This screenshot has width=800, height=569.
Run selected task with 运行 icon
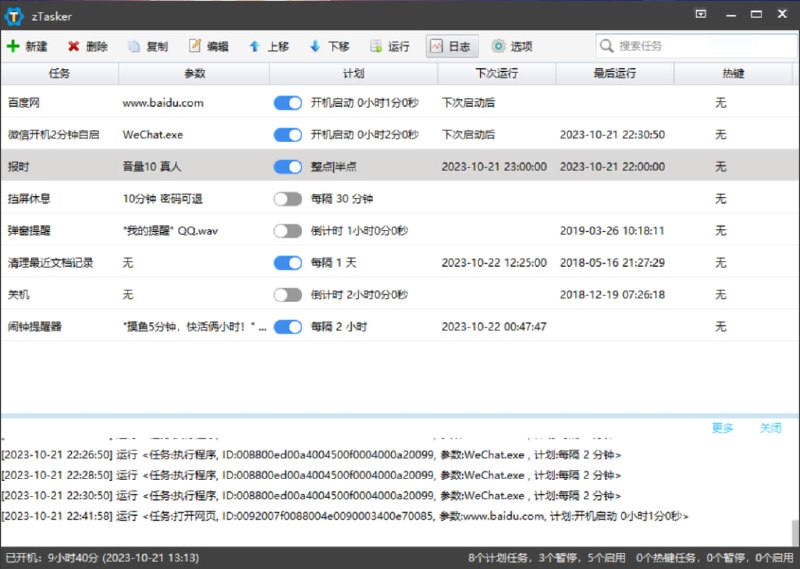tap(376, 46)
